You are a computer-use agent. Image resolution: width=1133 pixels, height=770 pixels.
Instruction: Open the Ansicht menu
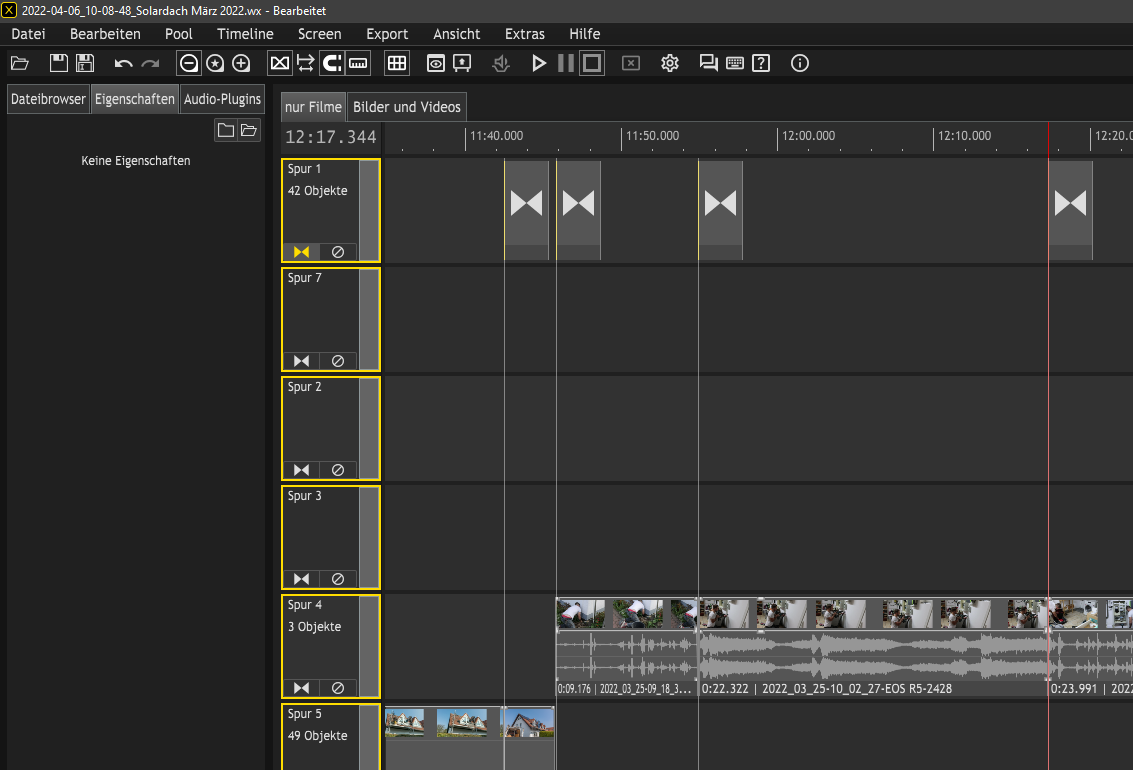coord(457,34)
